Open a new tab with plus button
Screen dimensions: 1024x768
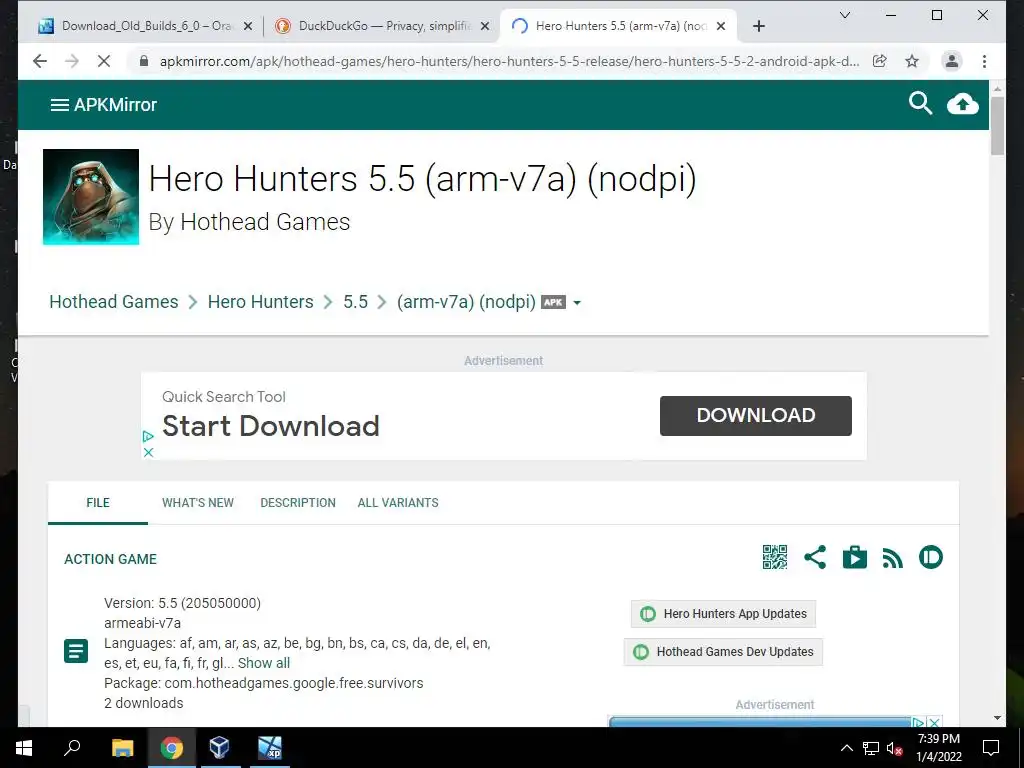pos(758,26)
